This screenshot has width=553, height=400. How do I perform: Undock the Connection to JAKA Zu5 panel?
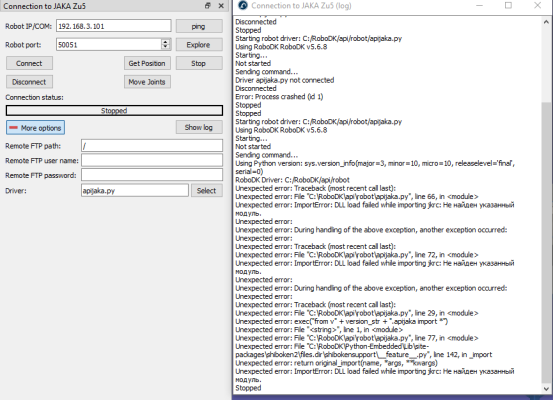(208, 6)
